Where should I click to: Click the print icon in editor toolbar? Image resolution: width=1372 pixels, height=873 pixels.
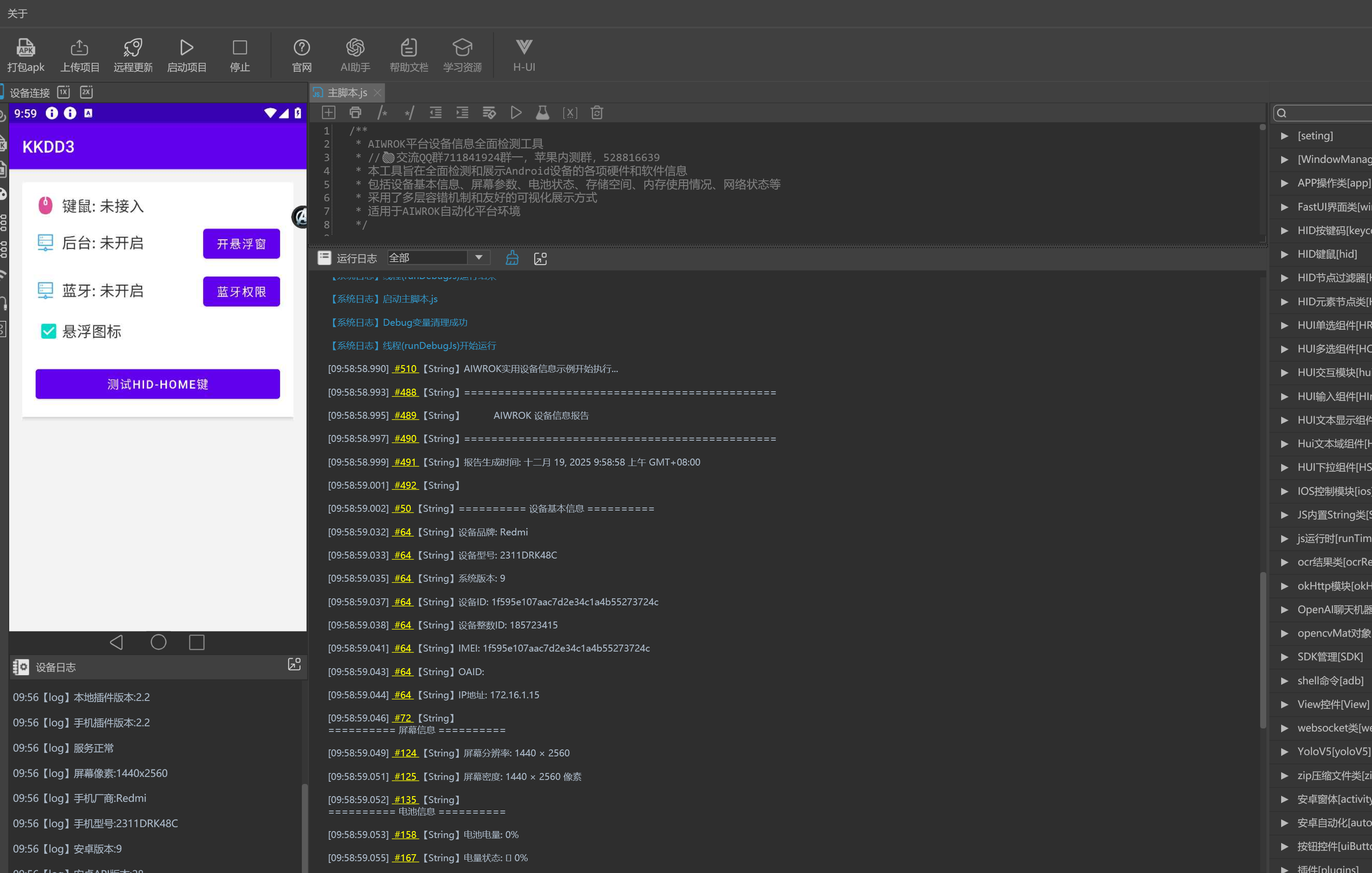click(x=355, y=113)
